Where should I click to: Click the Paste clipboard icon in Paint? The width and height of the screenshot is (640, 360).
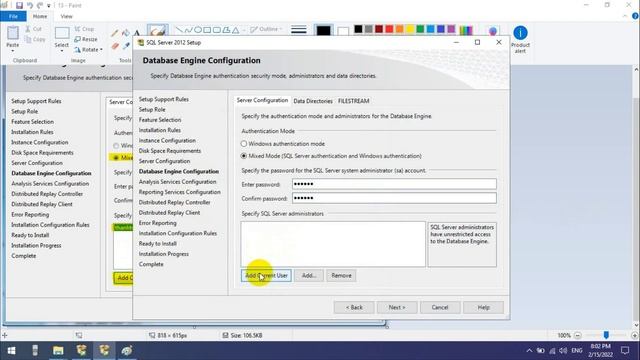pos(13,33)
